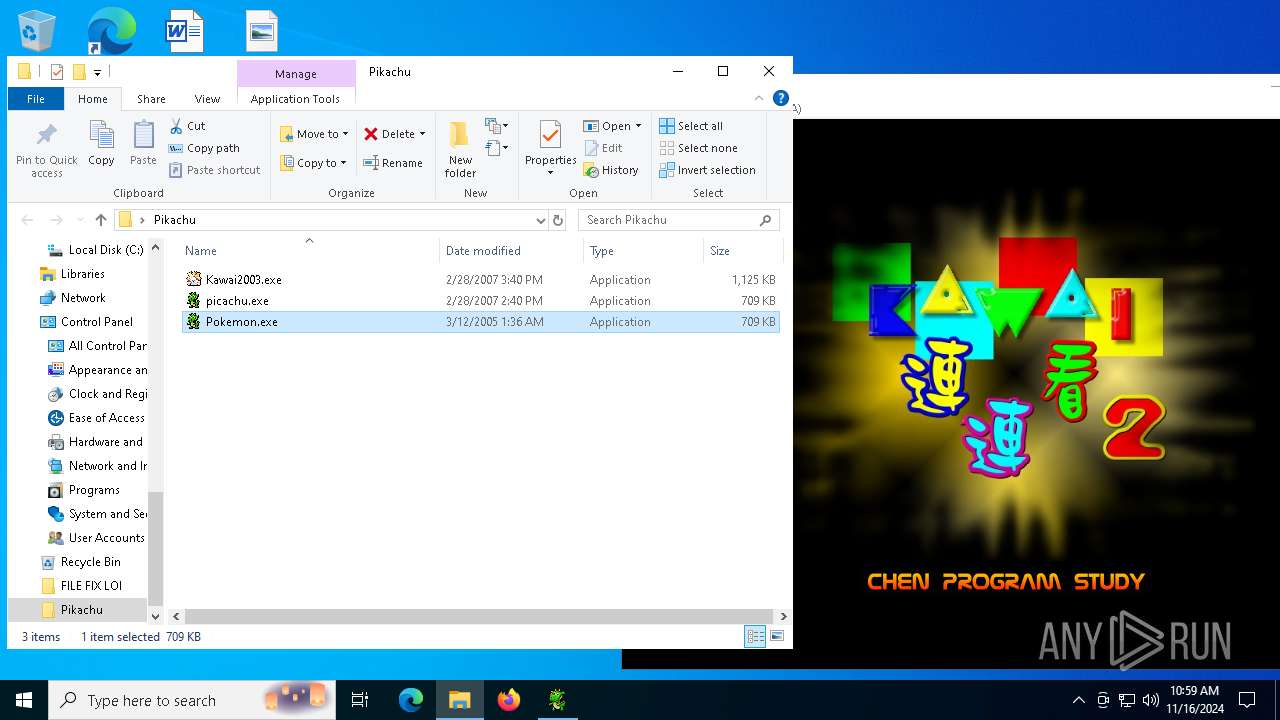1280x720 pixels.
Task: Switch to Large icons view layout
Action: click(x=777, y=636)
